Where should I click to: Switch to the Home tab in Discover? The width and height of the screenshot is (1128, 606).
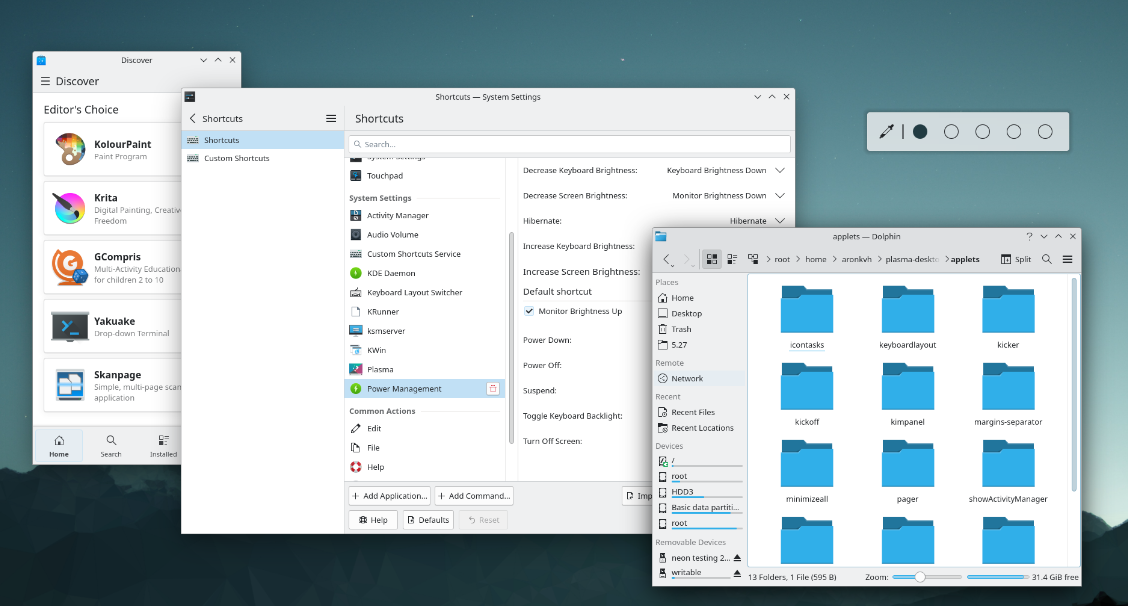click(x=59, y=446)
